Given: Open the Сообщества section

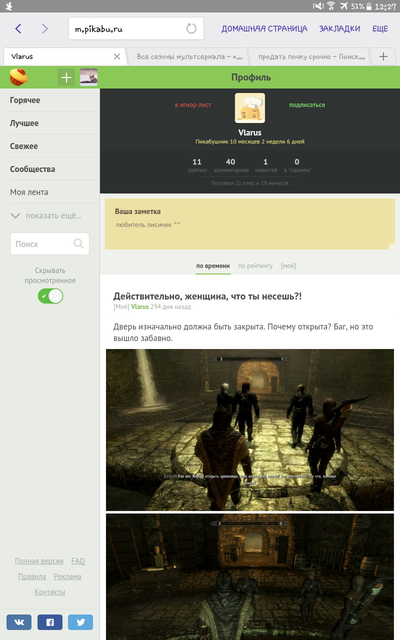Looking at the screenshot, I should [33, 169].
